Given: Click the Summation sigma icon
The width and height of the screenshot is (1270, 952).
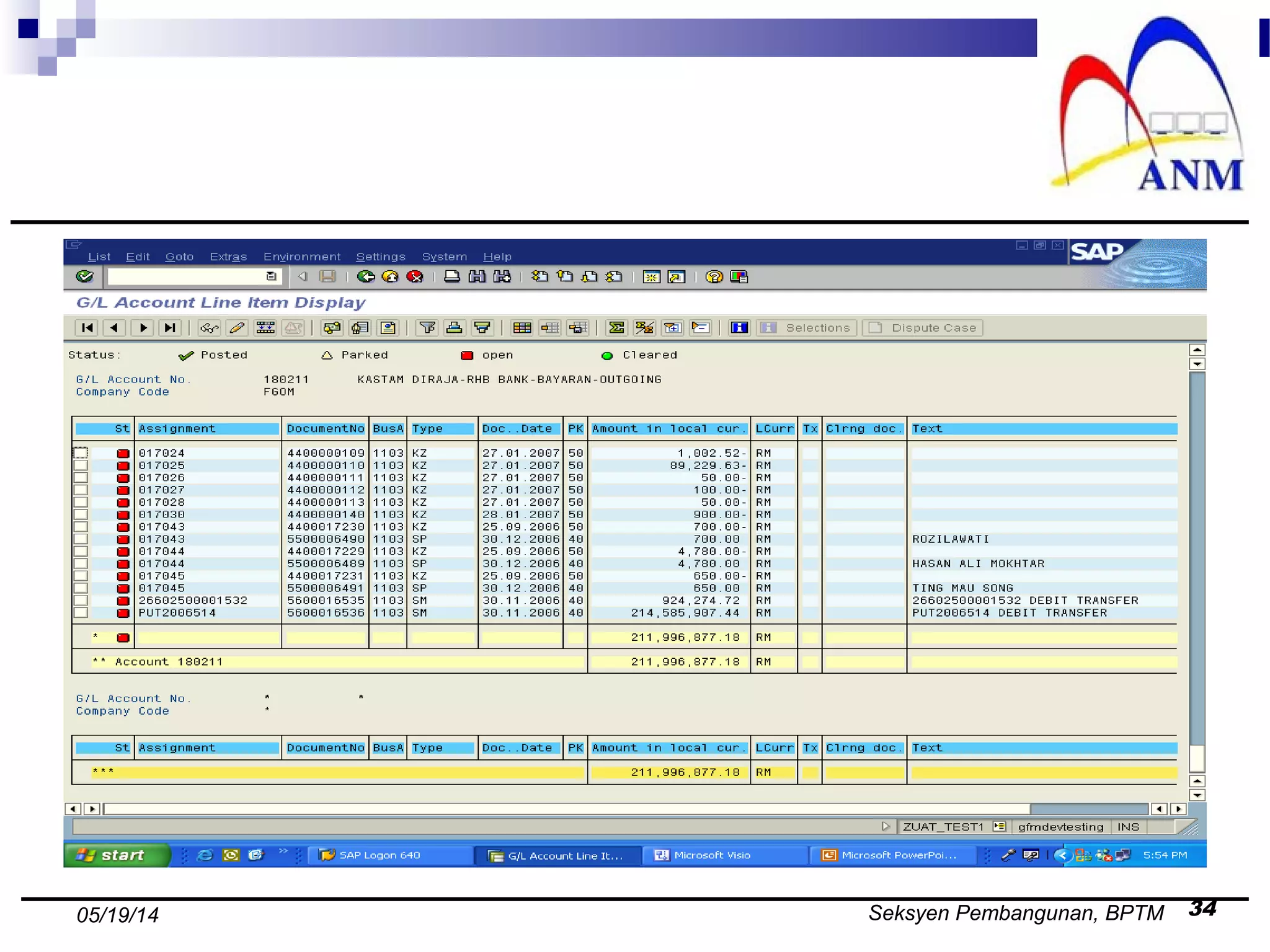Looking at the screenshot, I should 616,328.
